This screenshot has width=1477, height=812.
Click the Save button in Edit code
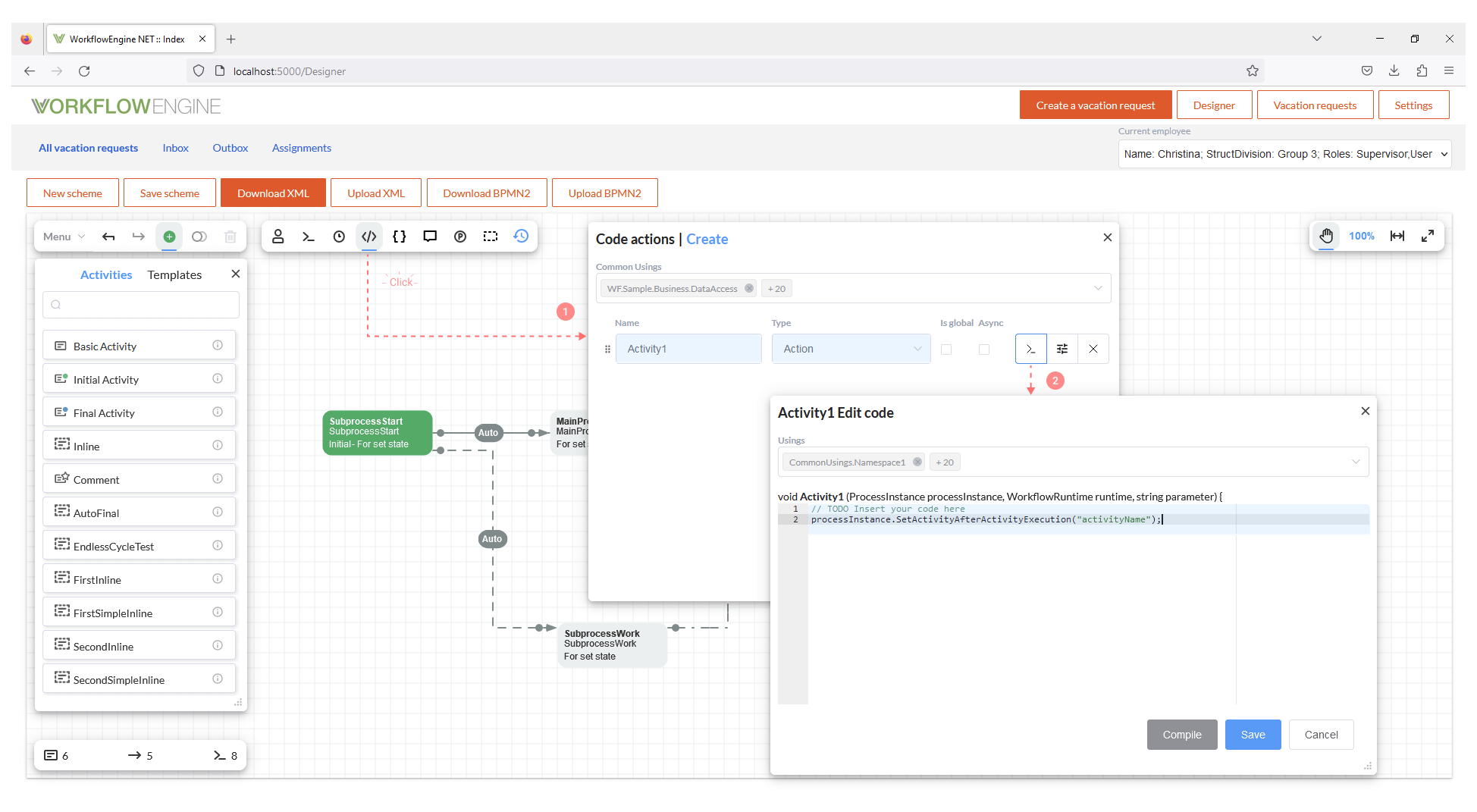(1253, 735)
